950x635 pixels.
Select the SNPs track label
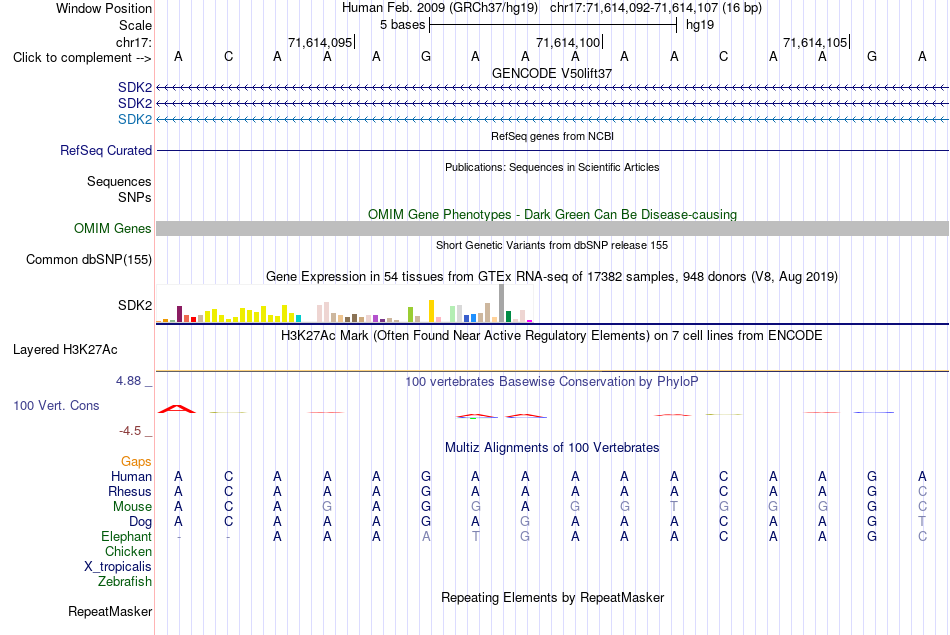click(x=135, y=198)
